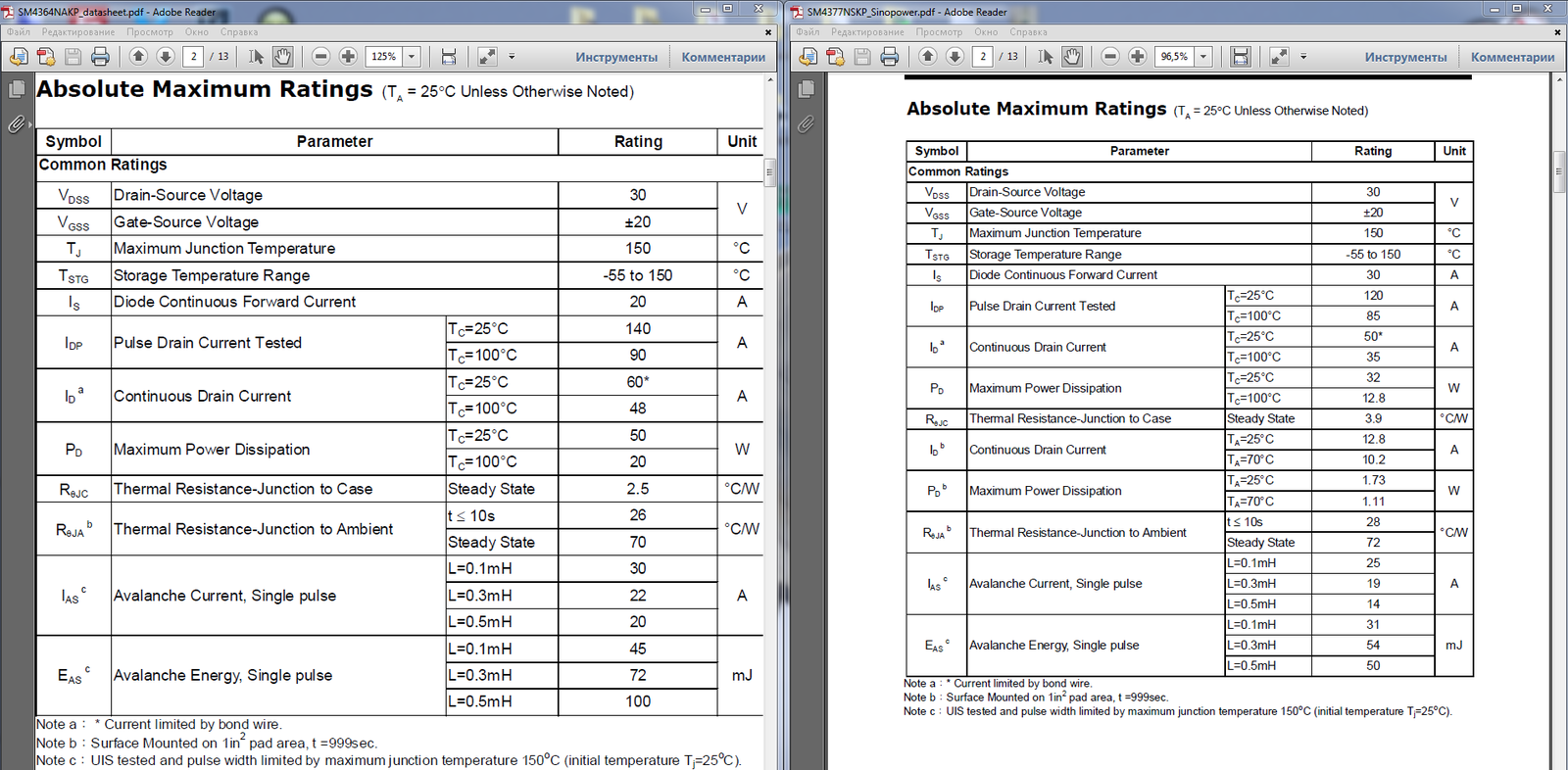Zoom in on the SM4377NSKP document

coord(1137,57)
